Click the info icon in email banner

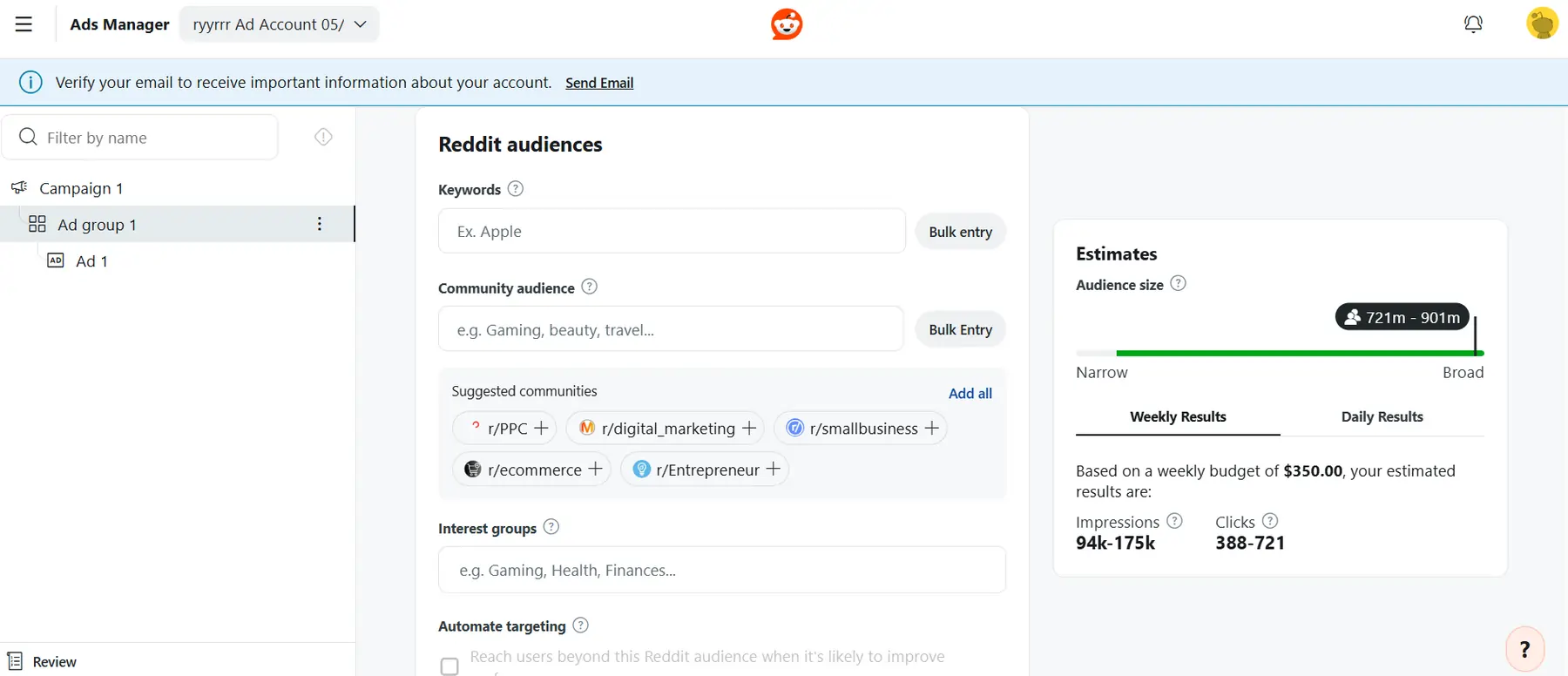[30, 82]
